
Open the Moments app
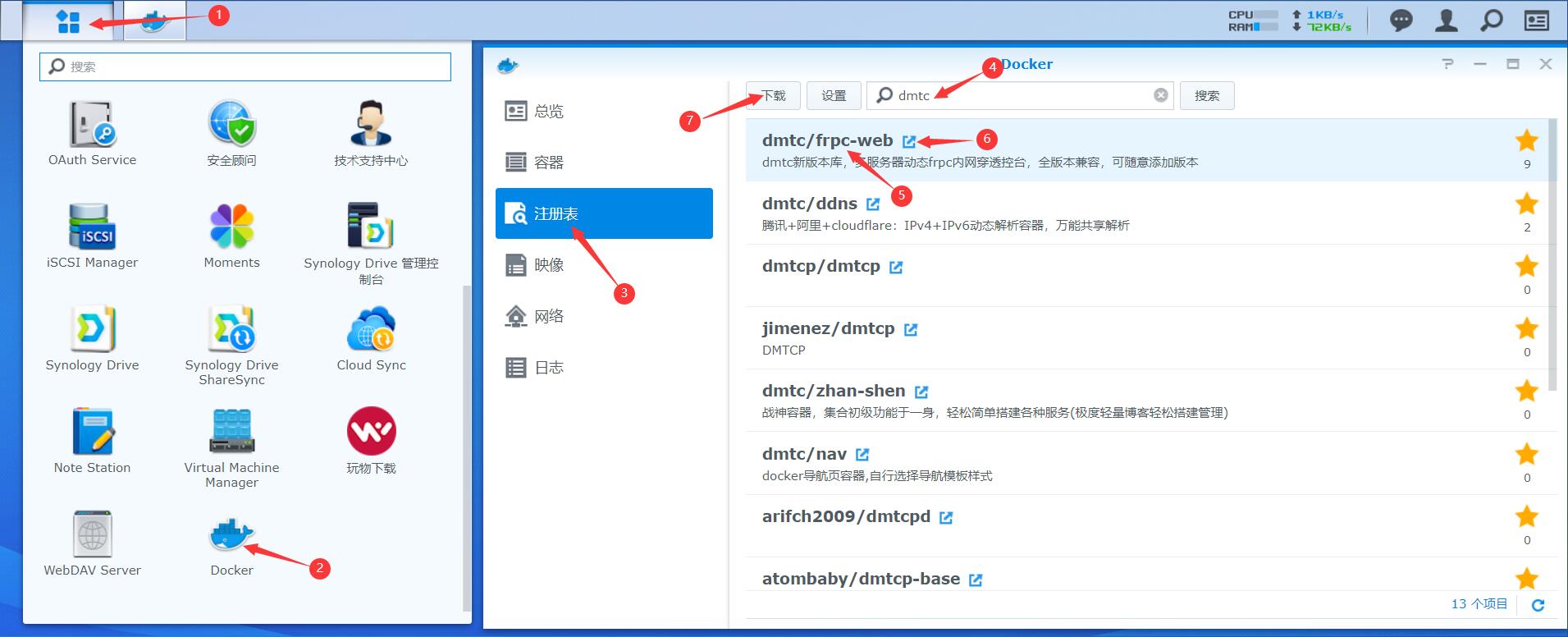(231, 236)
